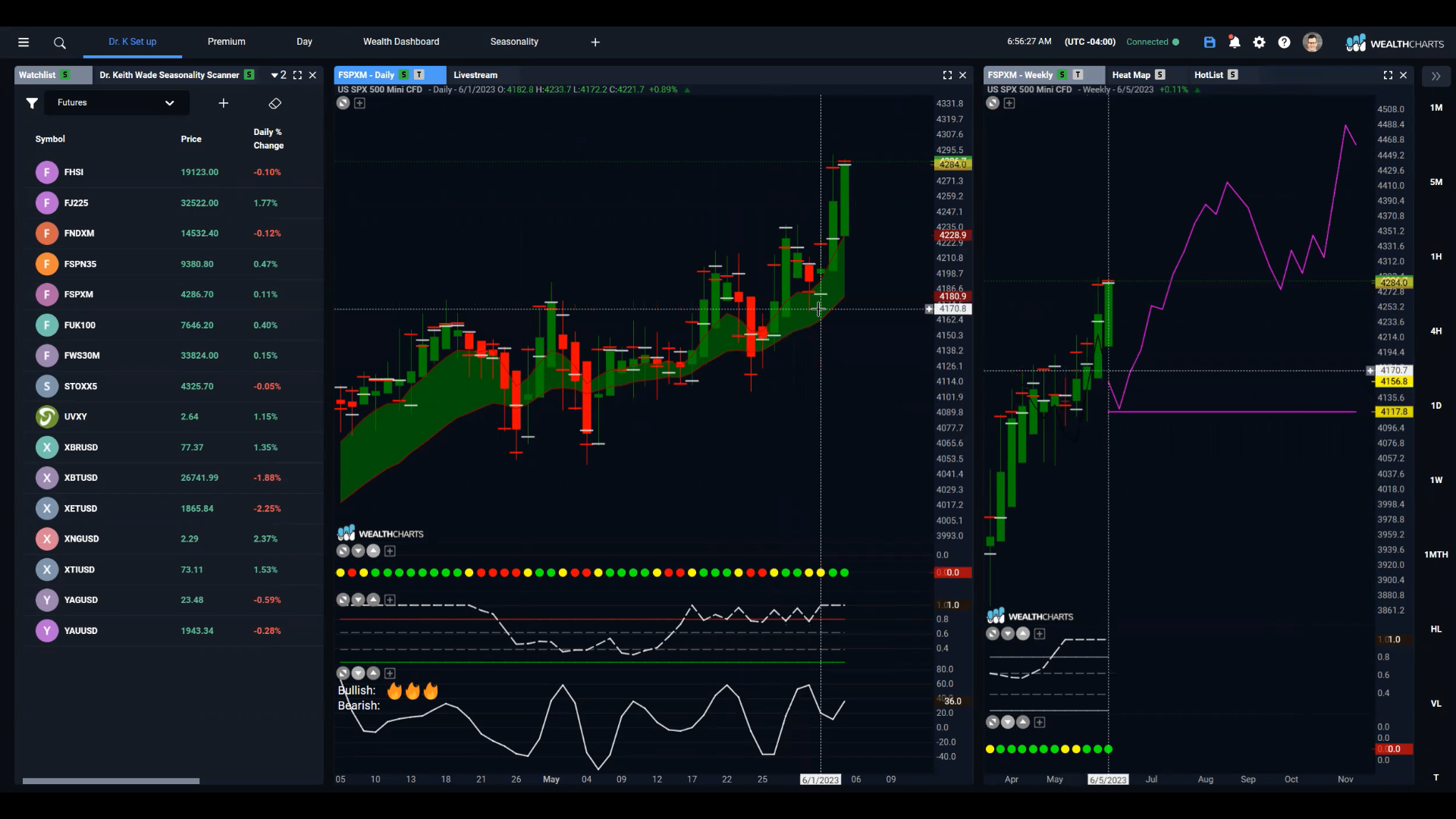Open the Seasonality tab
This screenshot has width=1456, height=819.
[x=514, y=42]
